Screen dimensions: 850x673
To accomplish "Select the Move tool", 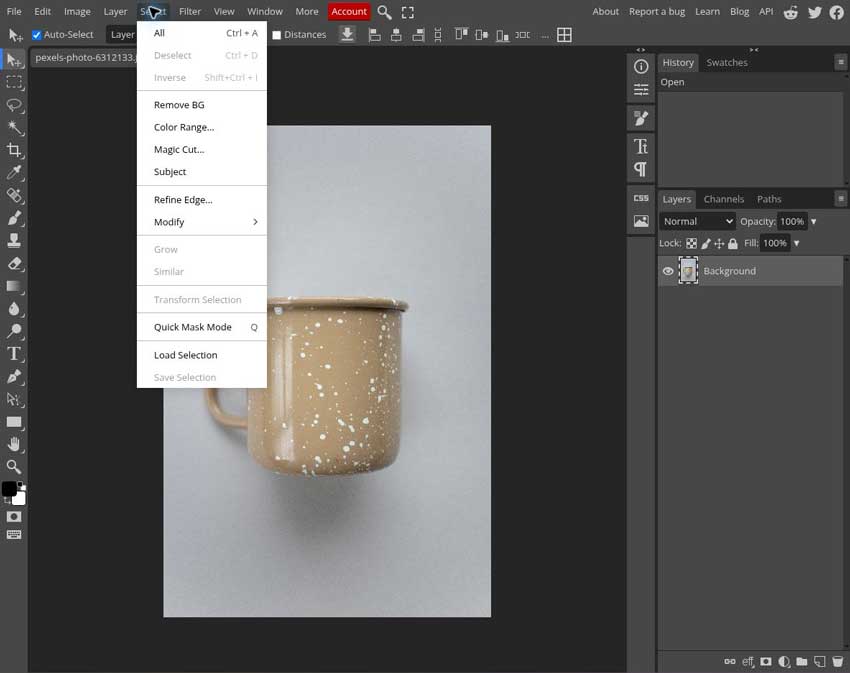I will [14, 60].
